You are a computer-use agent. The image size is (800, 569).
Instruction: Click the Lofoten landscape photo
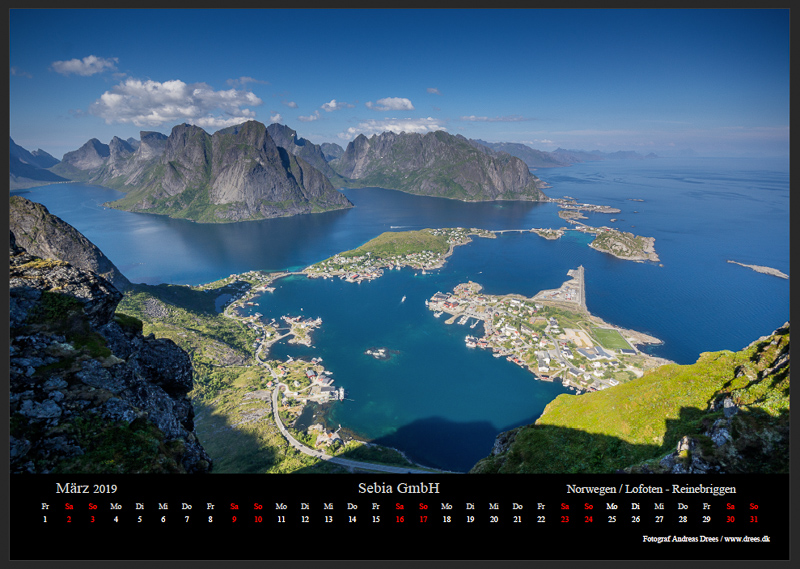click(399, 241)
